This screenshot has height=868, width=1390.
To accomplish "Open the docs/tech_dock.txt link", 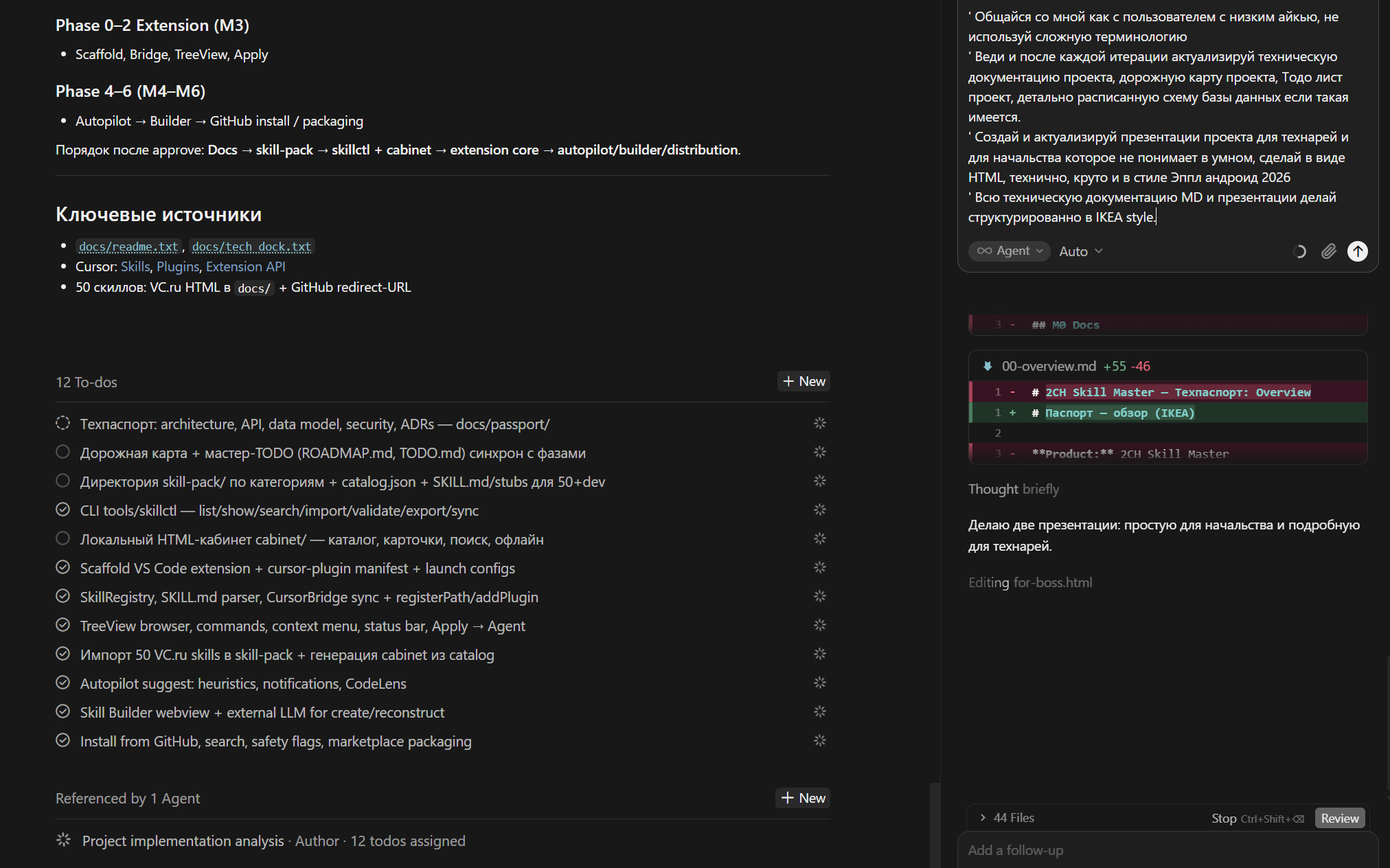I will coord(251,247).
